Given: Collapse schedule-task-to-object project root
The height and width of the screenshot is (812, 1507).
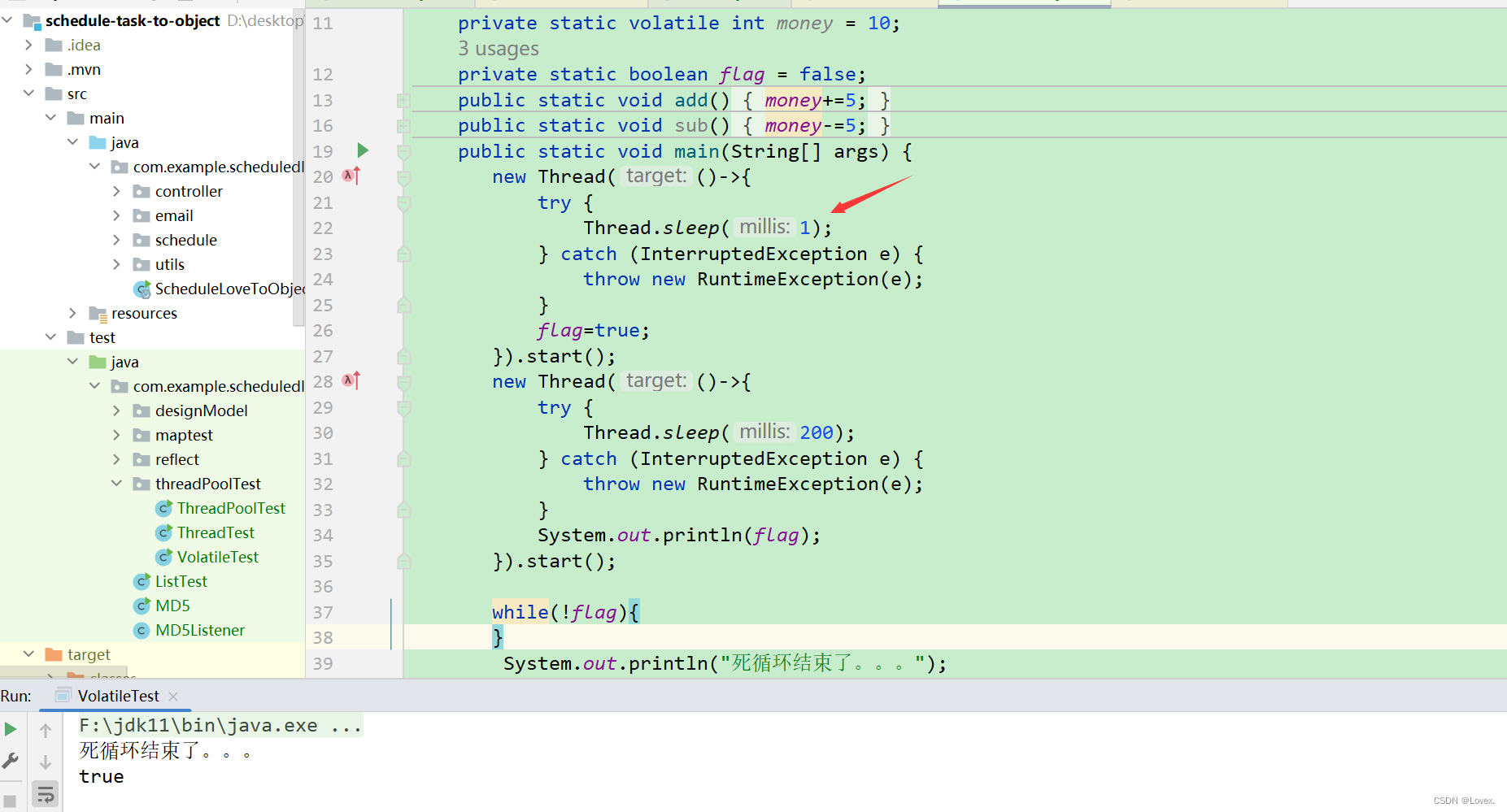Looking at the screenshot, I should (x=7, y=20).
